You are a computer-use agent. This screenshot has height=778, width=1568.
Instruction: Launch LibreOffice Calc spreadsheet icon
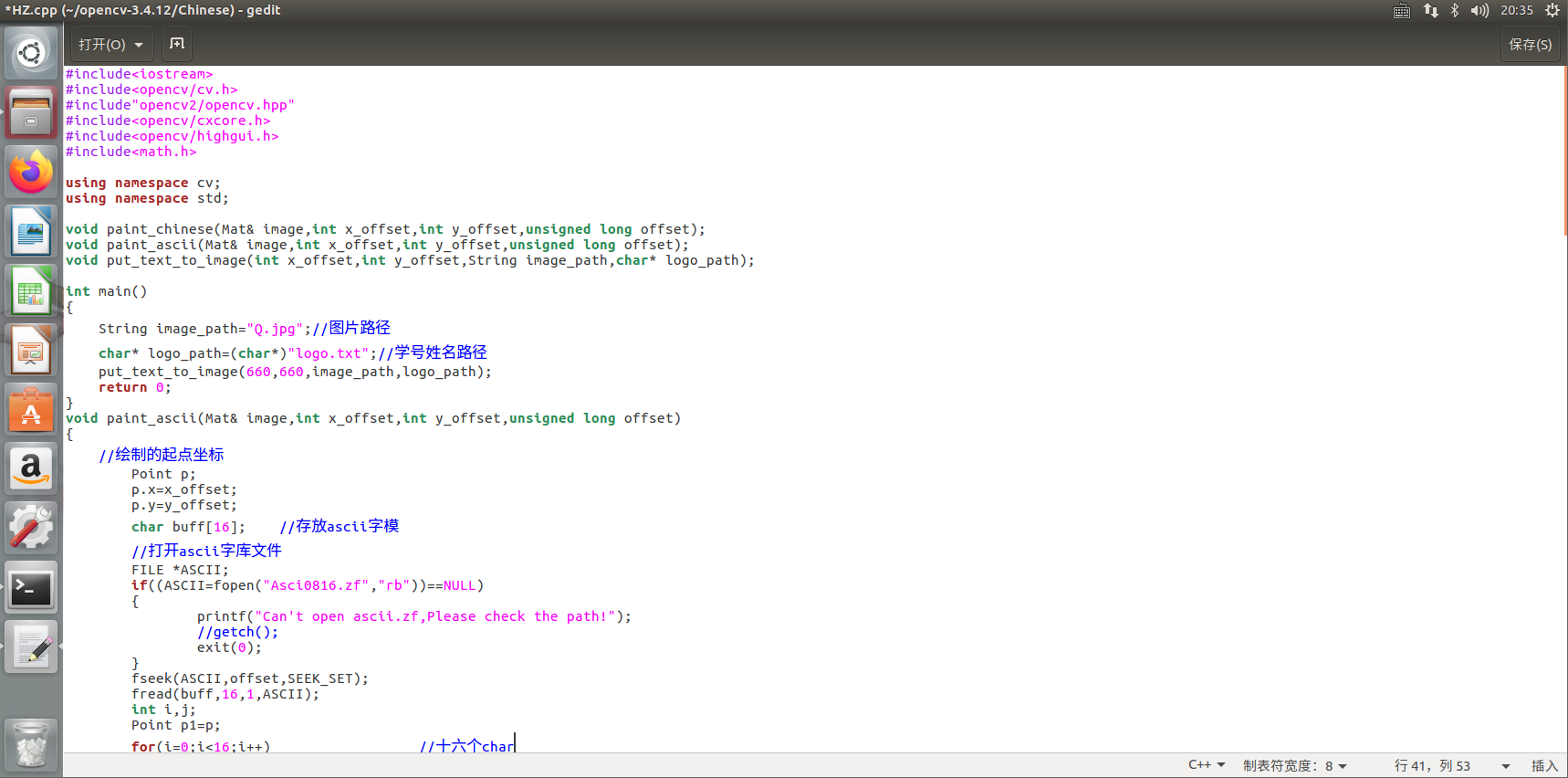[x=31, y=290]
